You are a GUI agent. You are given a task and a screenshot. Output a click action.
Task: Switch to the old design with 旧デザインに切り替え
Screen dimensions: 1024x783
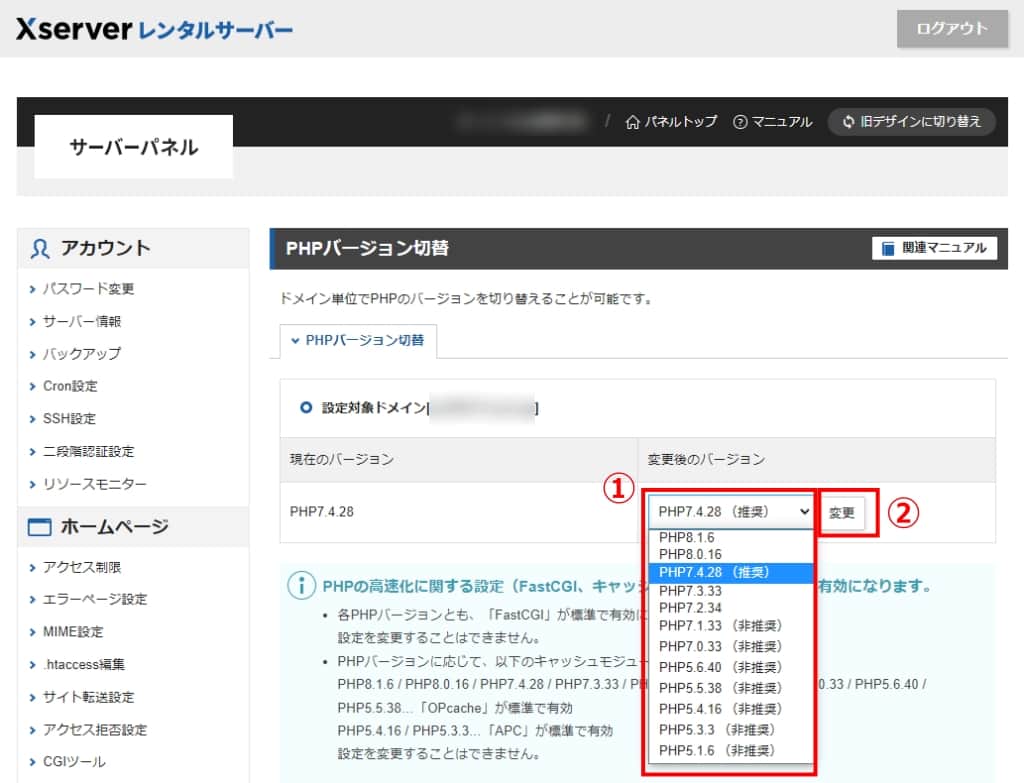coord(912,121)
